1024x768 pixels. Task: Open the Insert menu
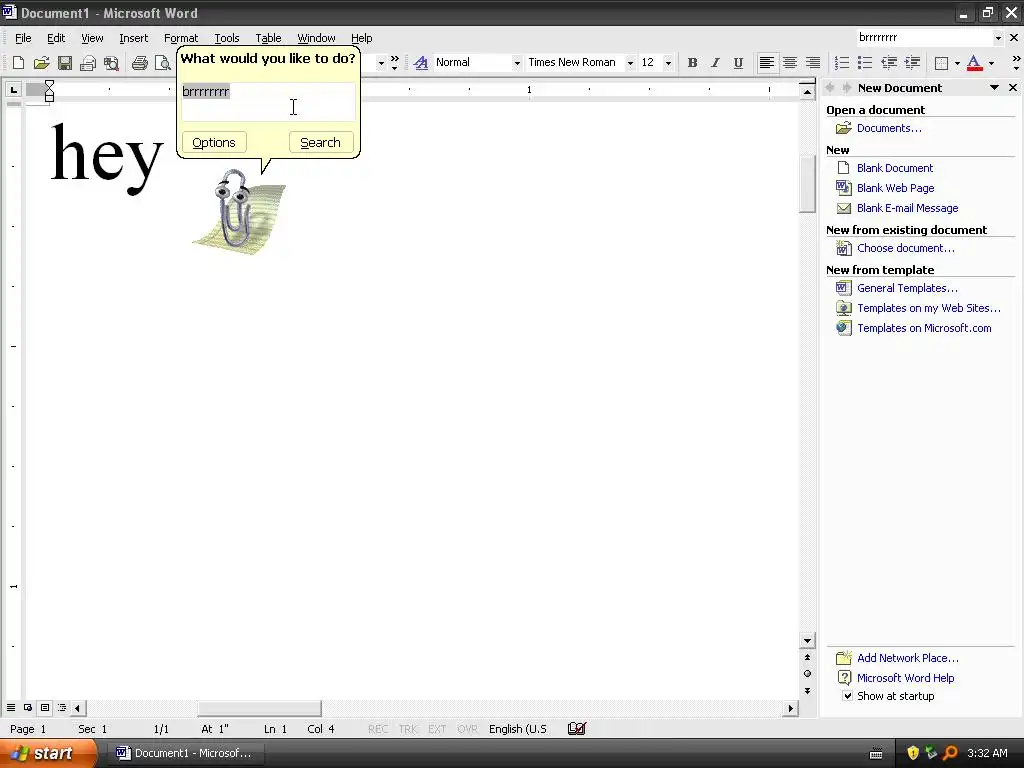pos(133,38)
